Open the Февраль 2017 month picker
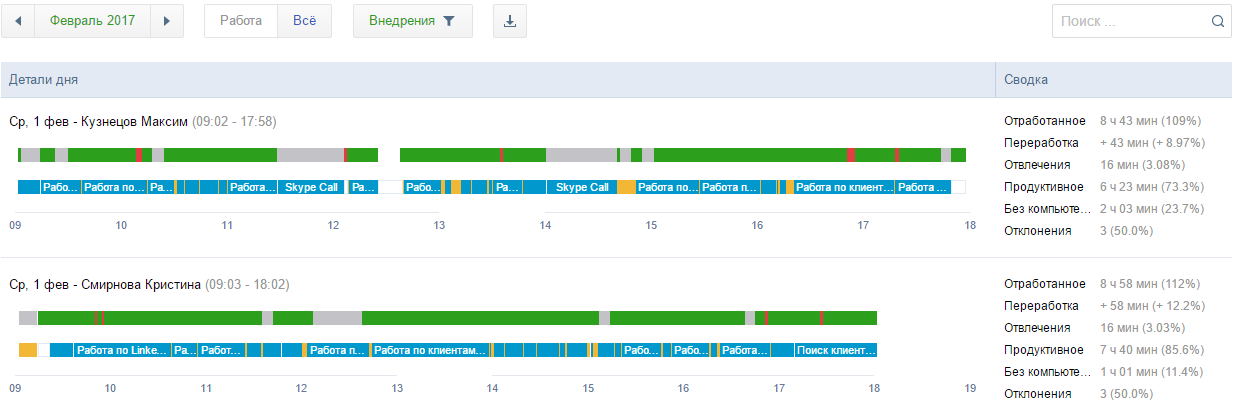 (93, 21)
